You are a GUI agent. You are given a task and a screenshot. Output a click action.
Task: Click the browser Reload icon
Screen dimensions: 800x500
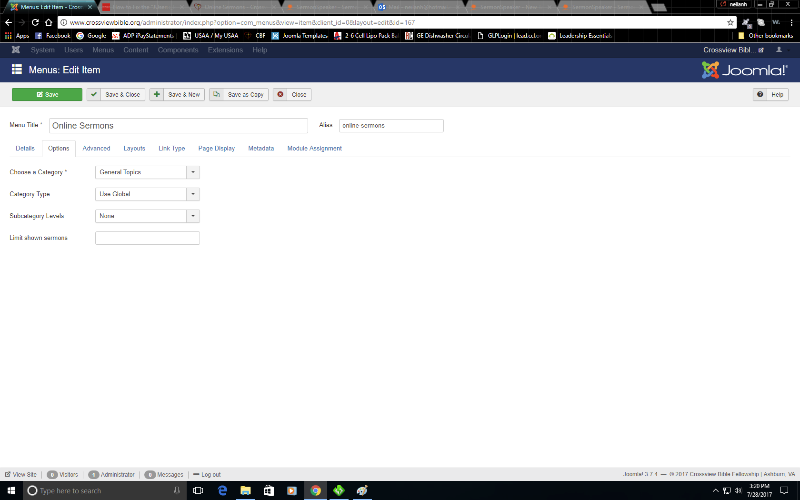pos(35,22)
